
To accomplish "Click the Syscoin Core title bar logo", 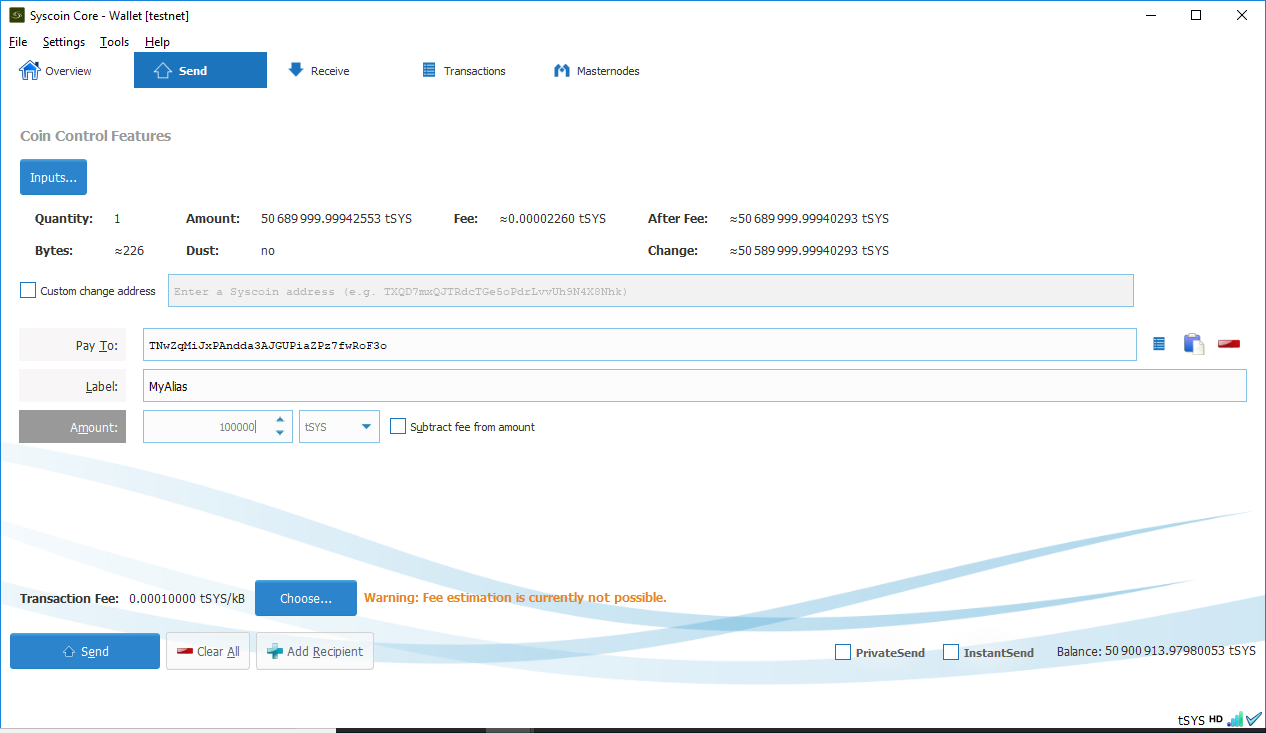I will (x=17, y=16).
